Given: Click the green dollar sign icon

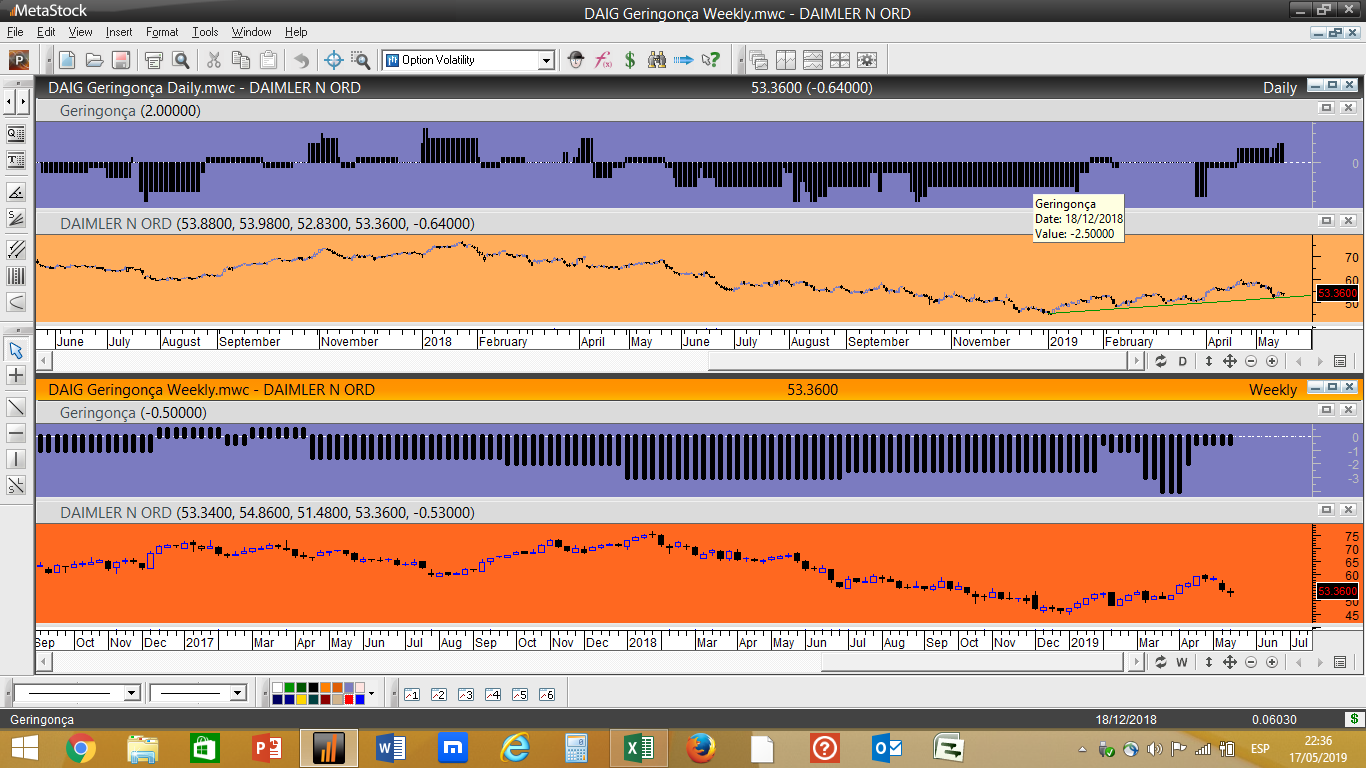Looking at the screenshot, I should pyautogui.click(x=630, y=60).
